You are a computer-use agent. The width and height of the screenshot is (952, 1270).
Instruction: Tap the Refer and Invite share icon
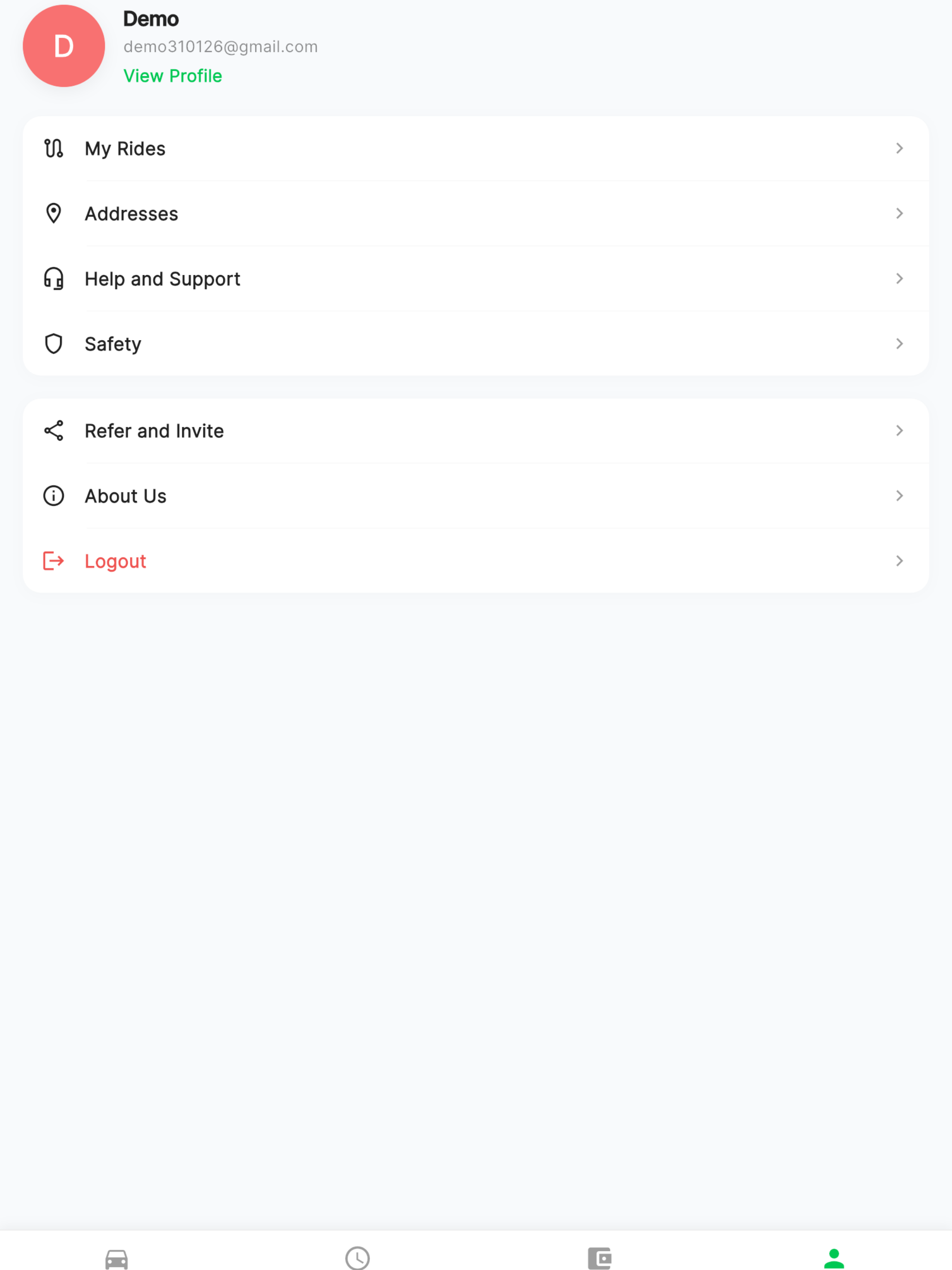point(54,431)
